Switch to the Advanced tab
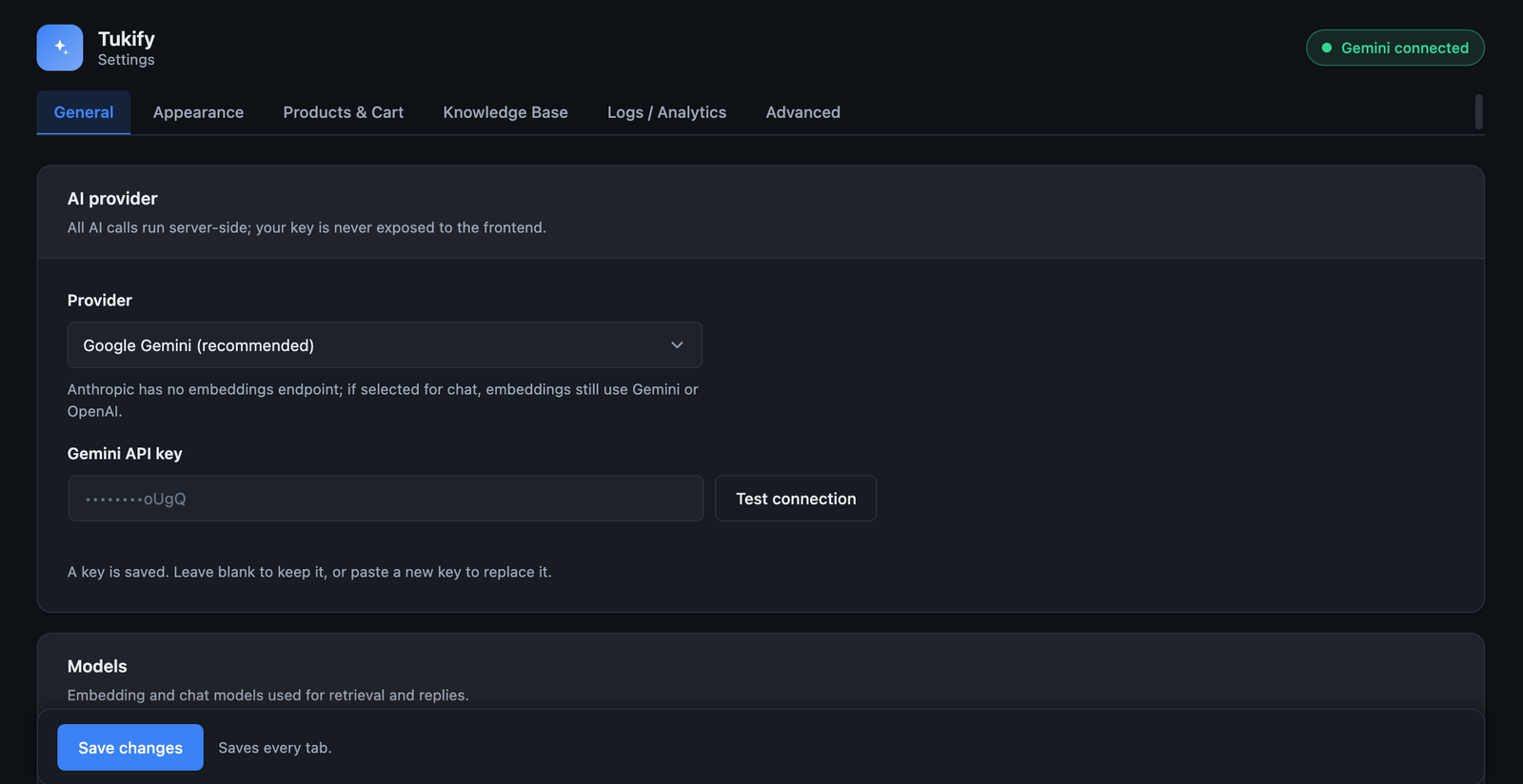 click(802, 112)
